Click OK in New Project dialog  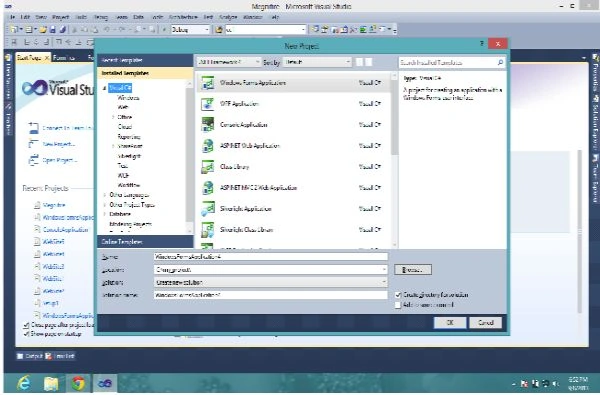click(450, 323)
